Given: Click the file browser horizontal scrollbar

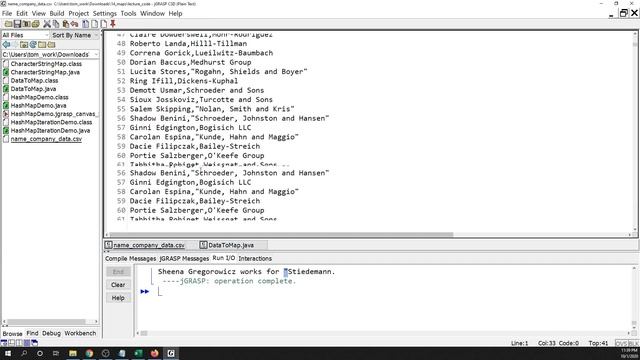Looking at the screenshot, I should (47, 322).
